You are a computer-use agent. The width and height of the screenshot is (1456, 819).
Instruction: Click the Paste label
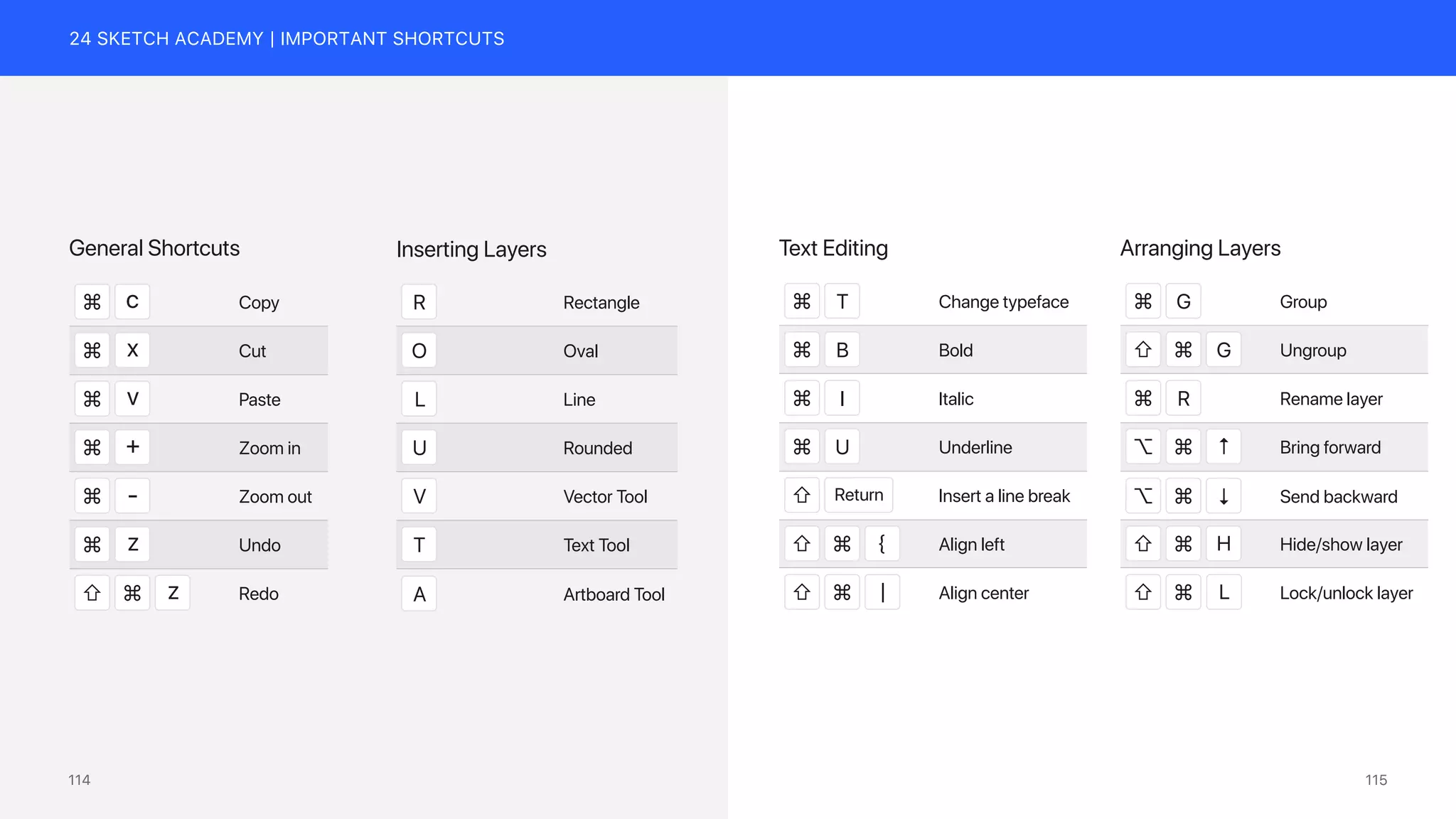(259, 400)
